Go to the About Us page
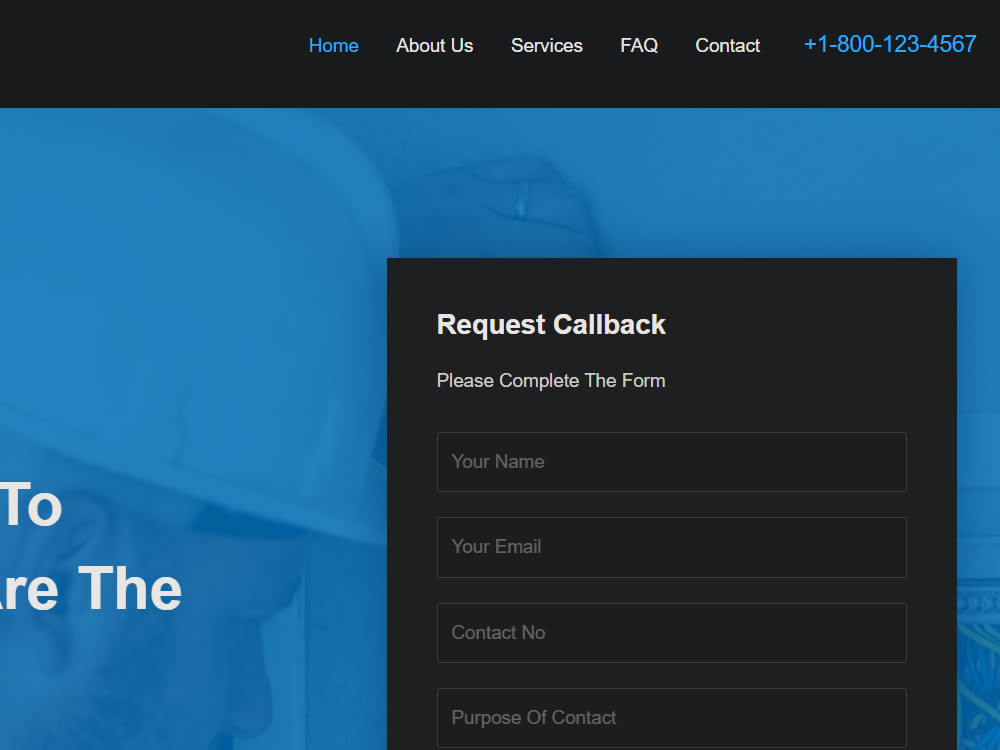The height and width of the screenshot is (750, 1000). click(x=434, y=45)
